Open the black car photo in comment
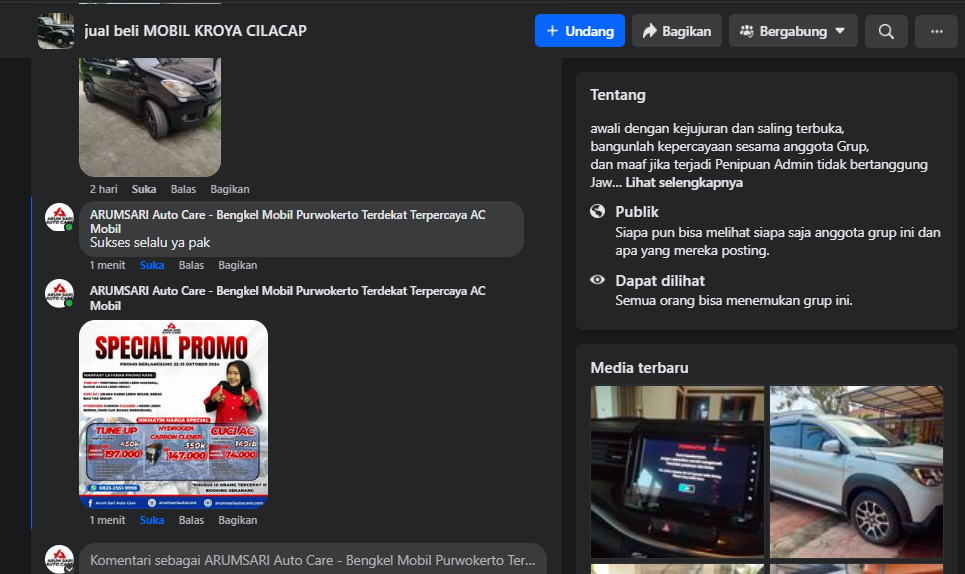Screen dimensions: 965x574 coord(150,117)
